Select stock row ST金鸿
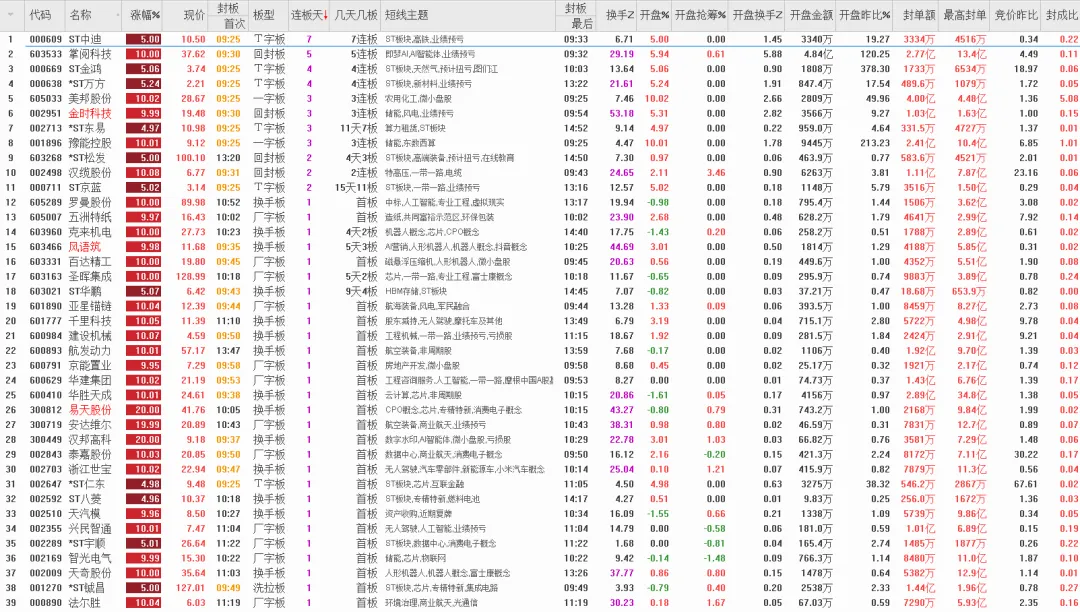This screenshot has height=612, width=1080. pos(540,69)
